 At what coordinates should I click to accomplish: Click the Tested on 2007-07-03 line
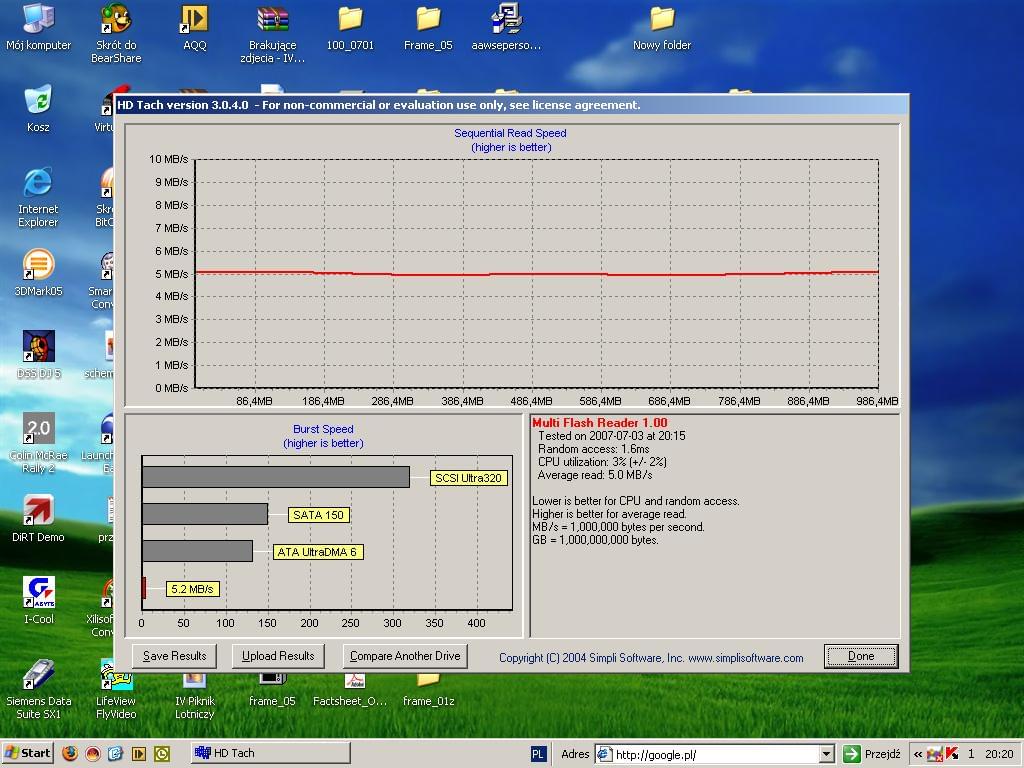tap(611, 436)
